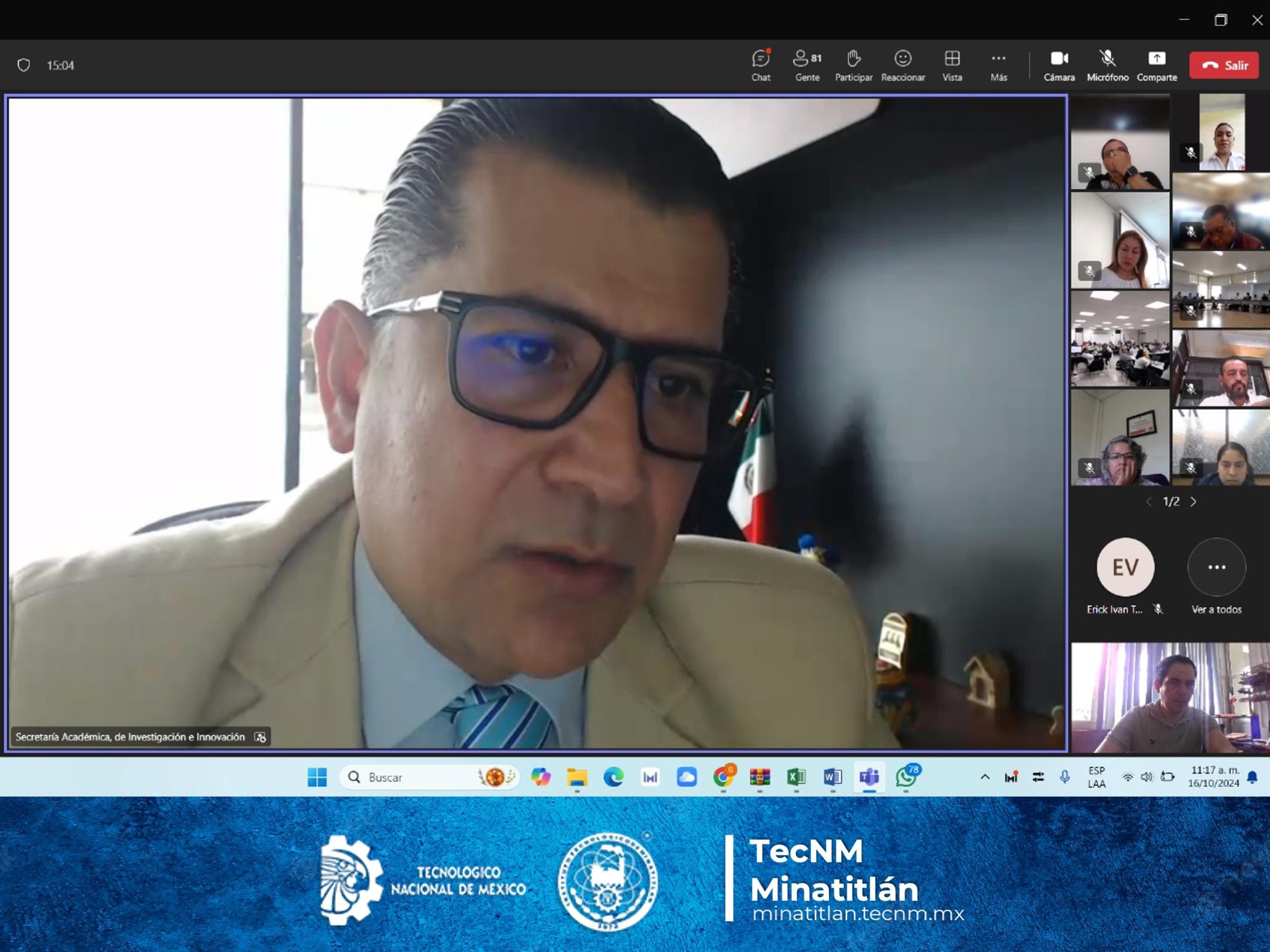This screenshot has width=1270, height=952.
Task: Select self-view video of man in gray shirt
Action: [x=1170, y=698]
